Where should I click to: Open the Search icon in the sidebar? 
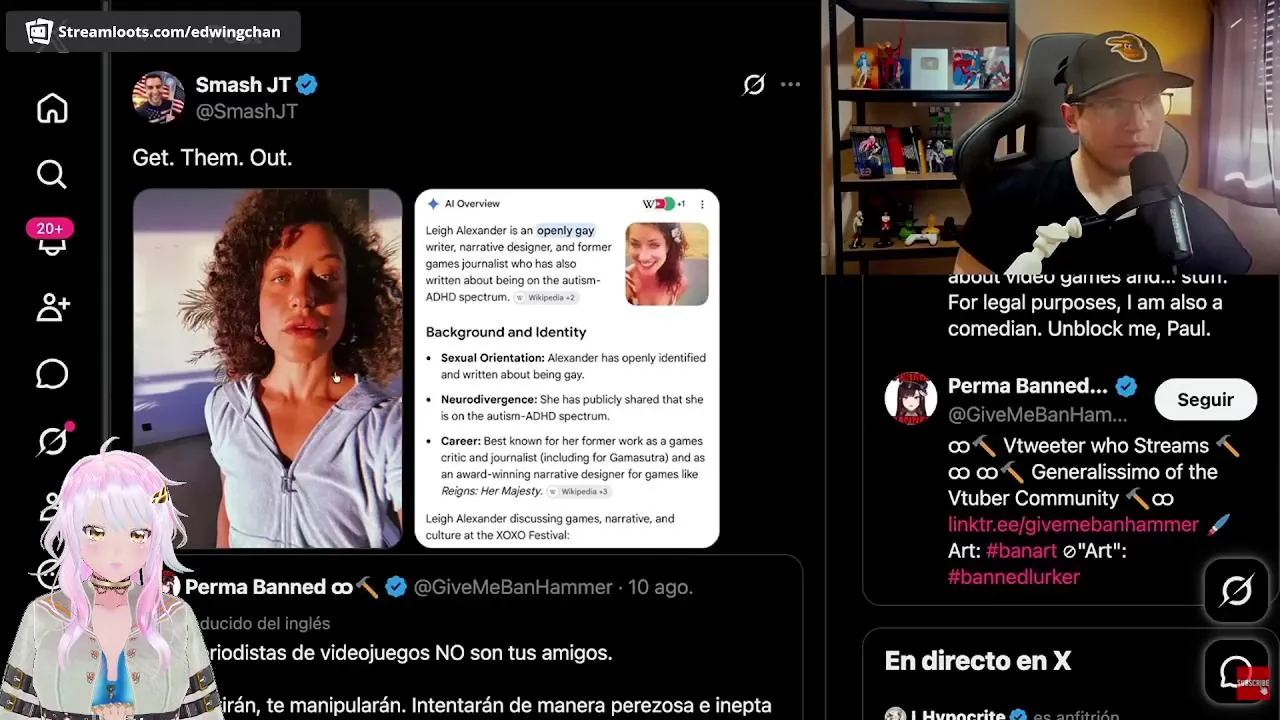click(x=52, y=174)
